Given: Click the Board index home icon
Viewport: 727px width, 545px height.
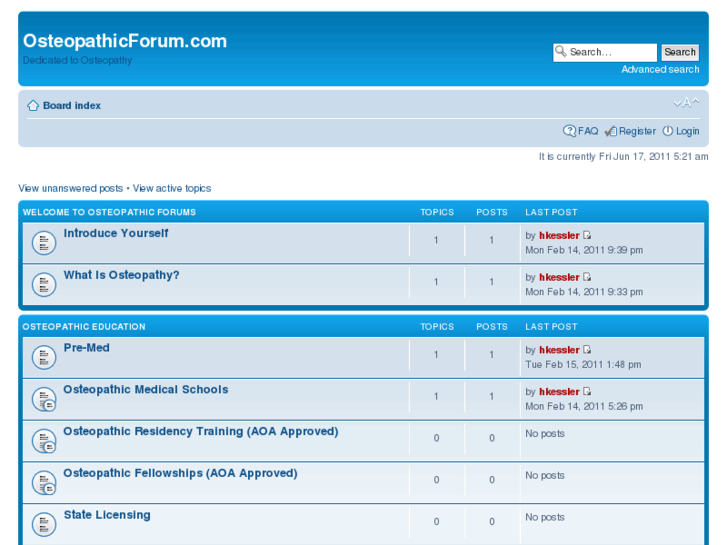Looking at the screenshot, I should [x=32, y=106].
